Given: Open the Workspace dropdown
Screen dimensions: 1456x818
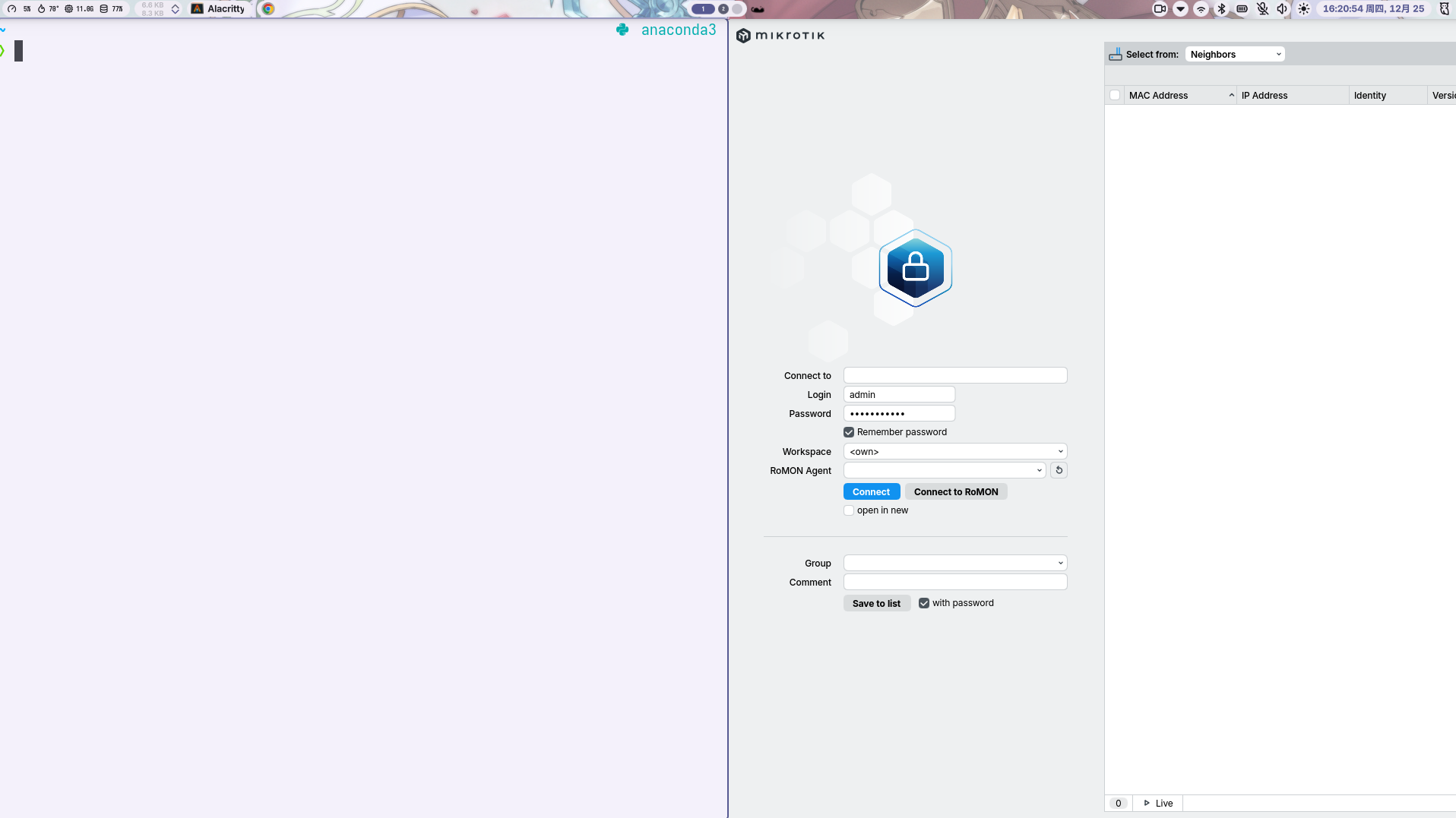Looking at the screenshot, I should pos(955,451).
